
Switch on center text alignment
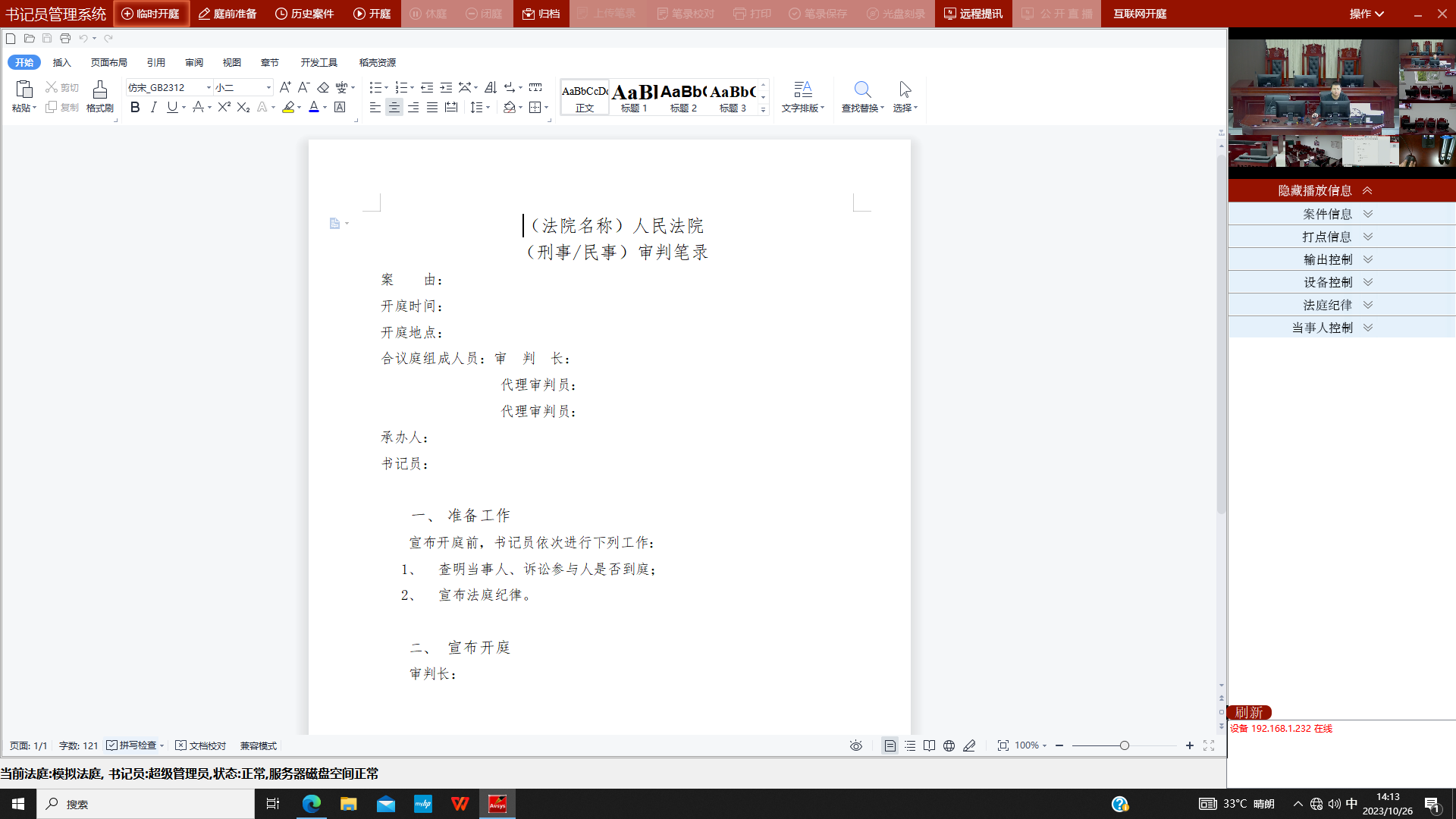click(394, 107)
